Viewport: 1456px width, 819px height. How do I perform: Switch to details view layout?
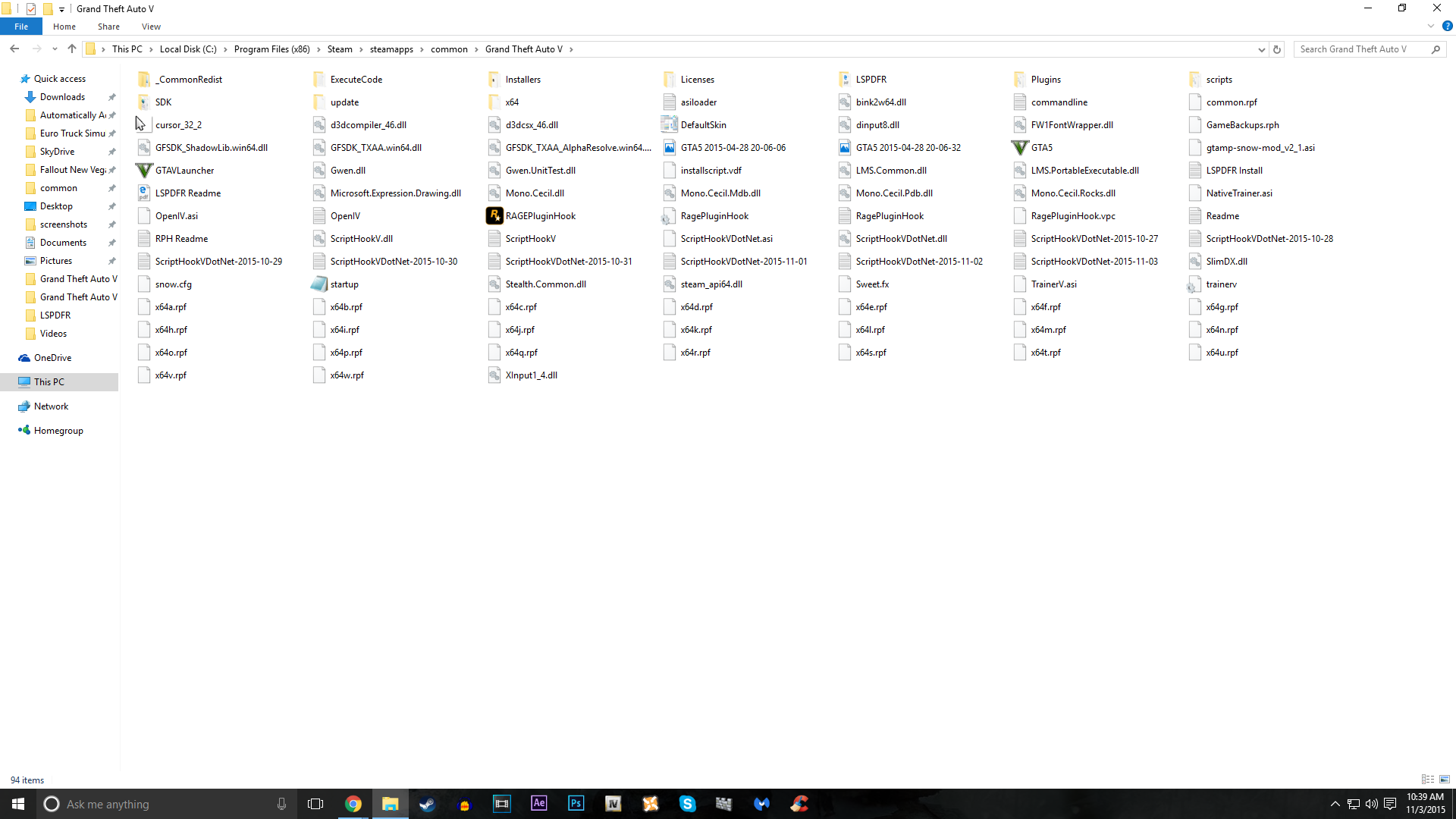pos(1428,780)
